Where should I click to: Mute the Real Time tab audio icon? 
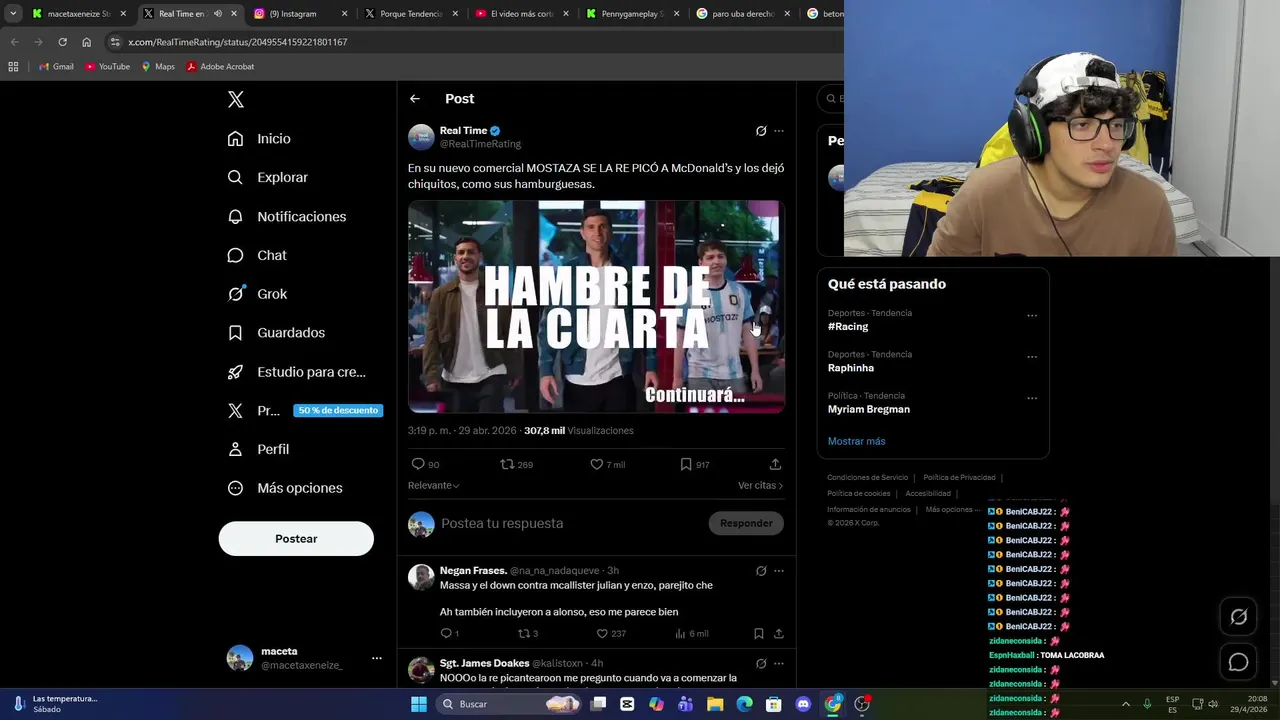coord(218,14)
